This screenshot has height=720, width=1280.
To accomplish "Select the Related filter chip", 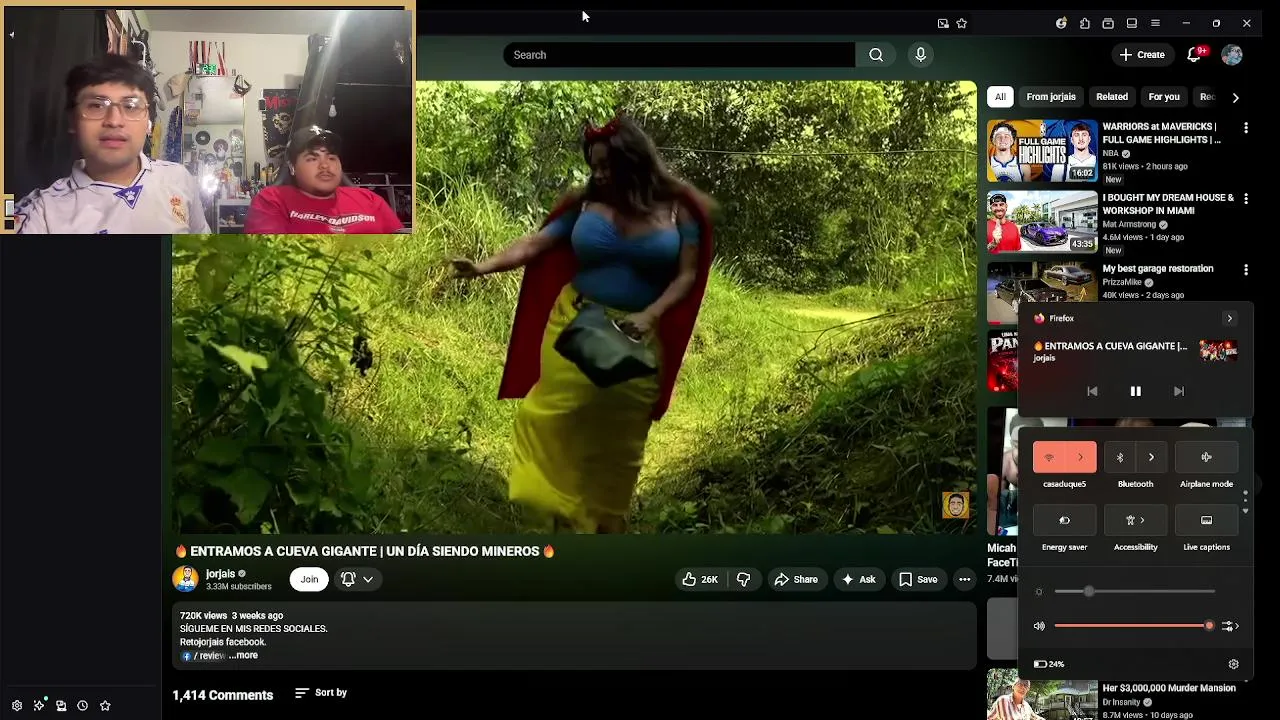I will [1112, 97].
